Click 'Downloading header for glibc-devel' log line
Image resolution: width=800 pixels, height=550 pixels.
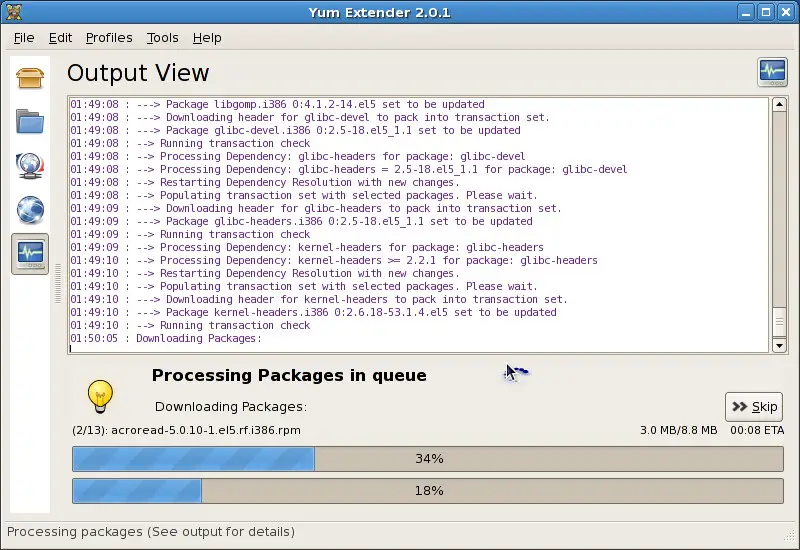pos(310,117)
